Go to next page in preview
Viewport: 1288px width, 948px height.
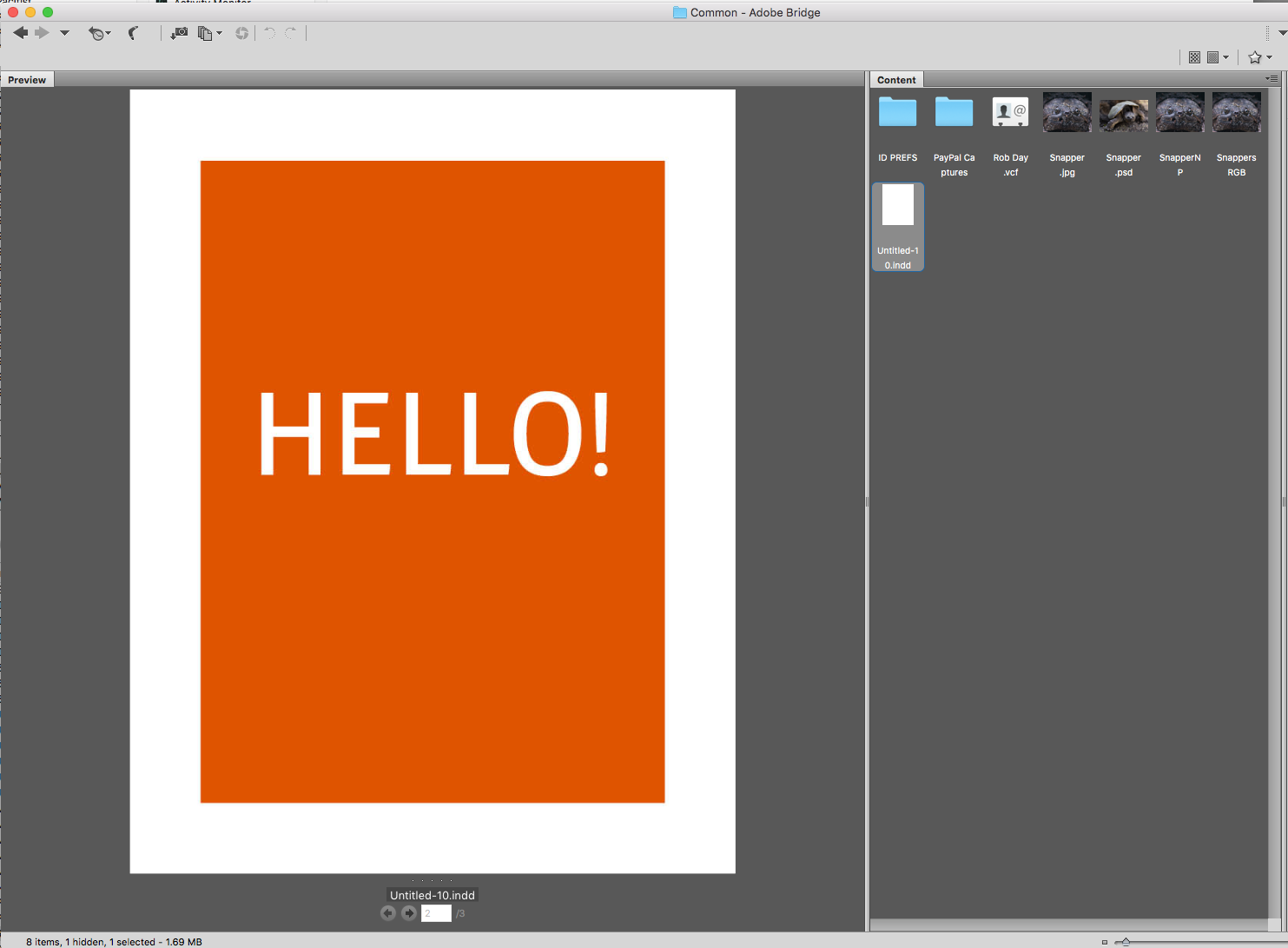[x=409, y=913]
